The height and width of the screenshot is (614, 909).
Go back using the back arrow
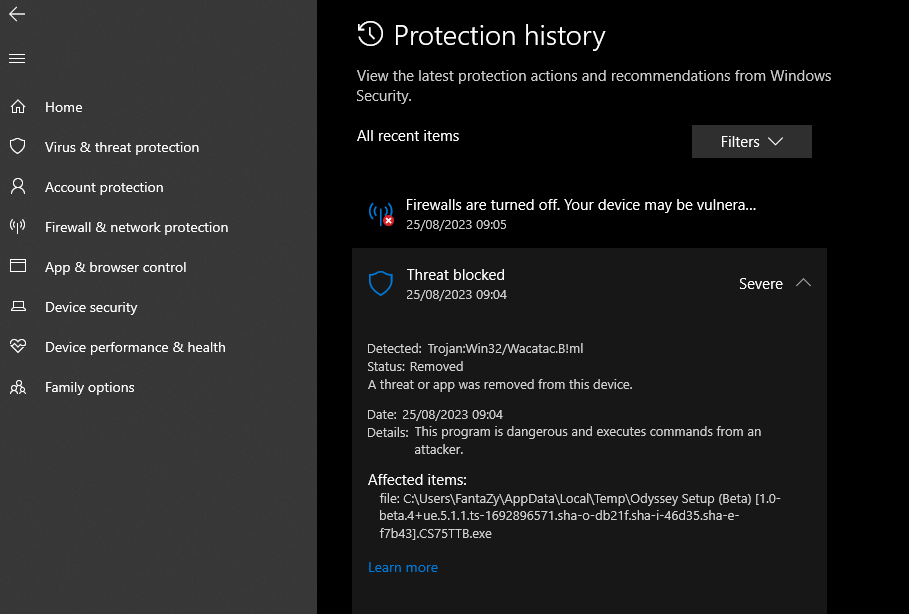click(x=17, y=14)
